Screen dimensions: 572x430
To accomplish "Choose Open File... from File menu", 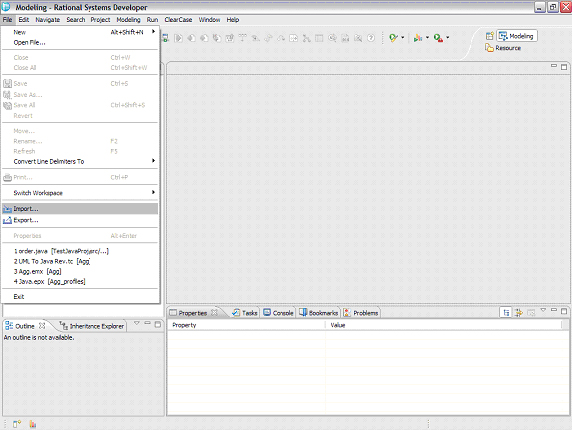I will pos(80,42).
